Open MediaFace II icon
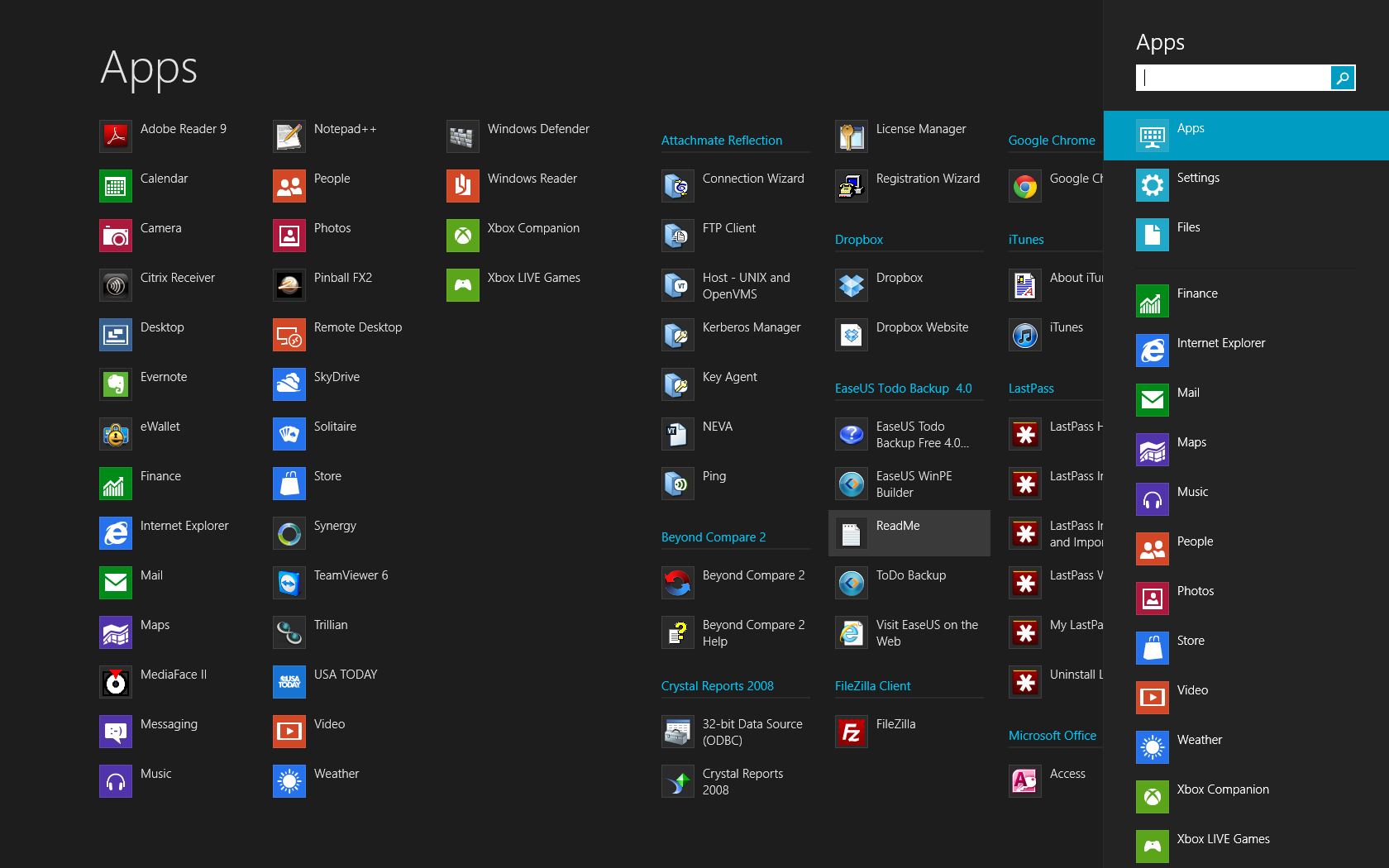This screenshot has width=1389, height=868. click(x=116, y=682)
